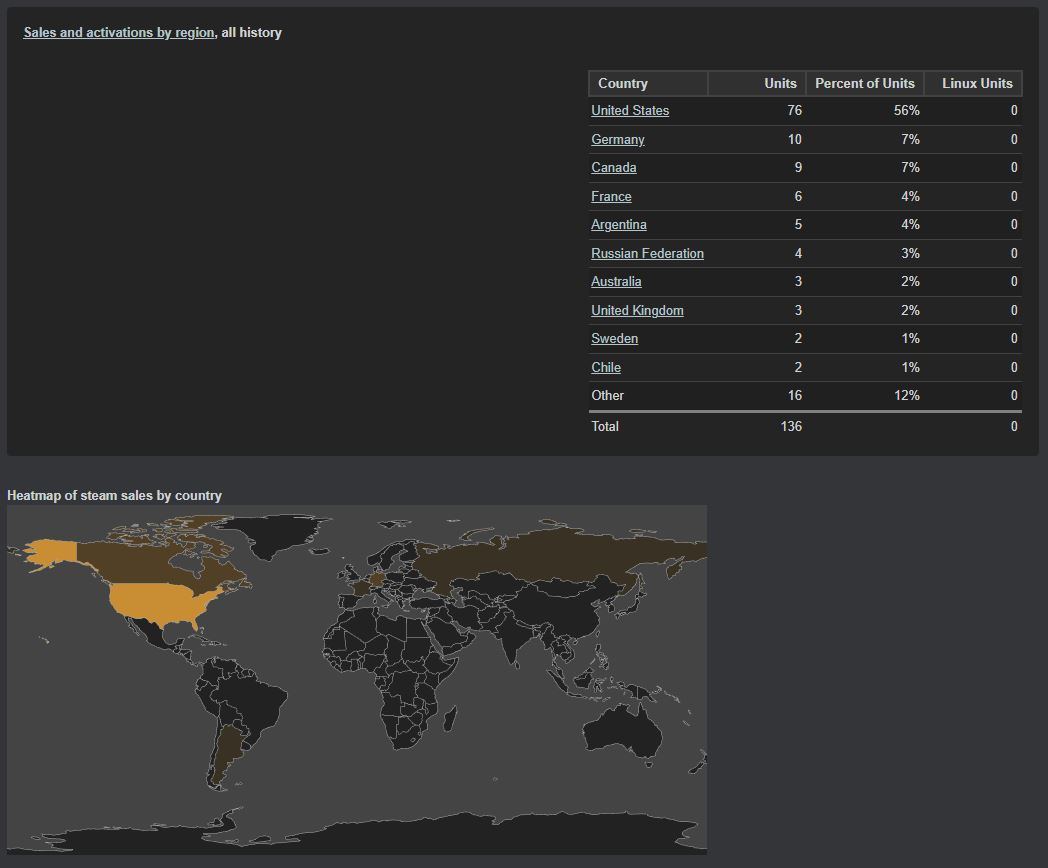
Task: Click the Heatmap of steam sales heading
Action: pos(114,496)
